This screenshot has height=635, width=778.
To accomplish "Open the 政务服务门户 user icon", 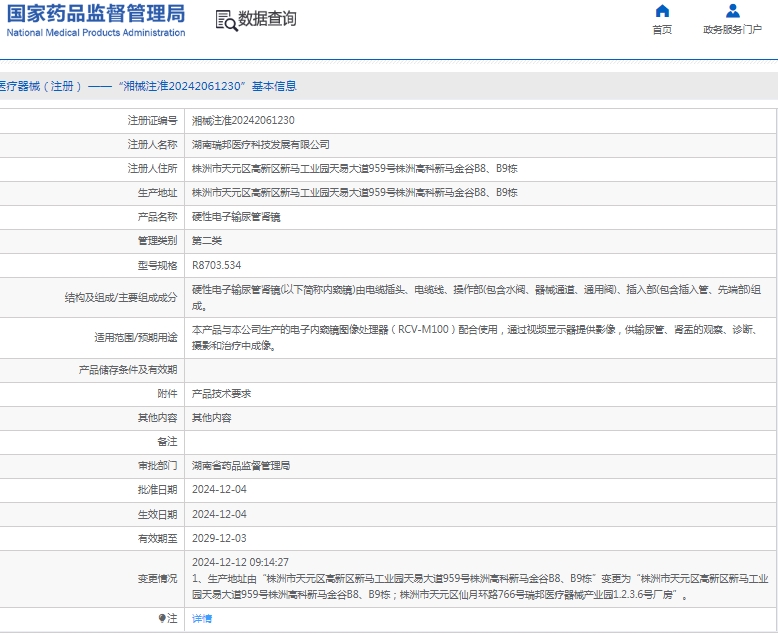I will click(x=732, y=11).
